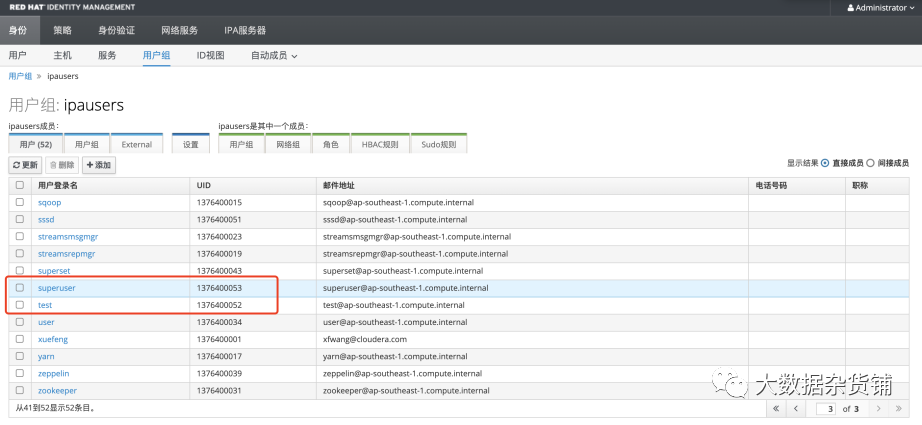
Task: Go to previous page of results
Action: click(x=796, y=409)
